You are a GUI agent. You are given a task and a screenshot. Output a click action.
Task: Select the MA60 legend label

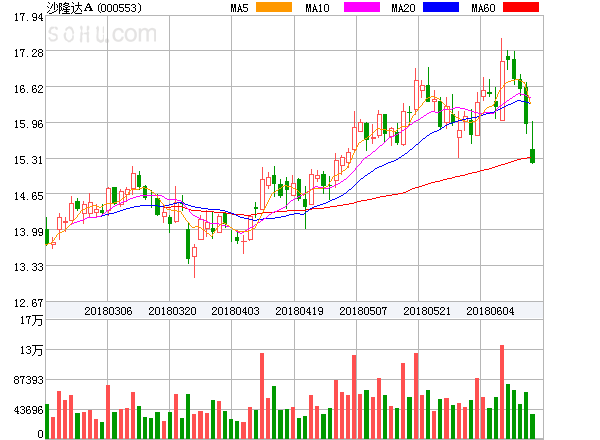click(x=483, y=8)
